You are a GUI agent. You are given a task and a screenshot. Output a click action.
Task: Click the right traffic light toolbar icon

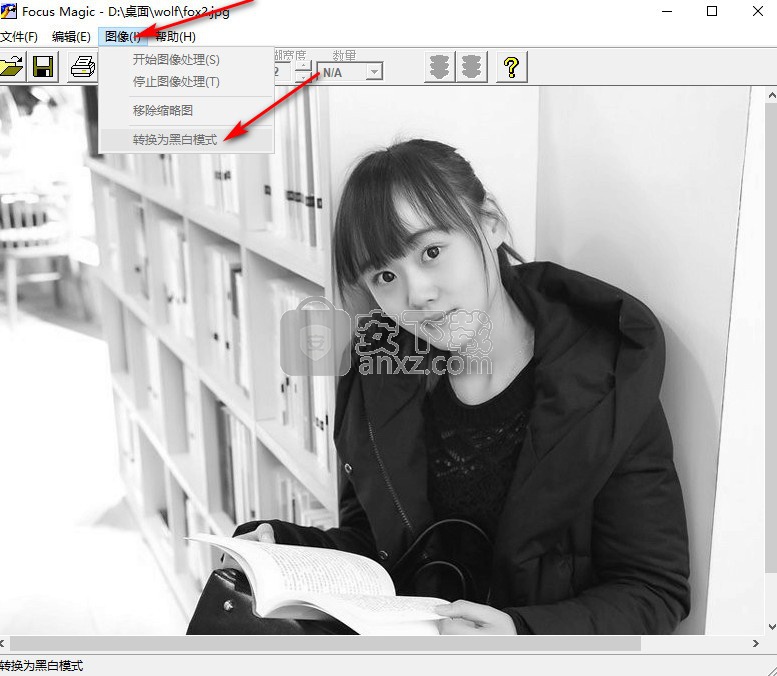(x=472, y=67)
